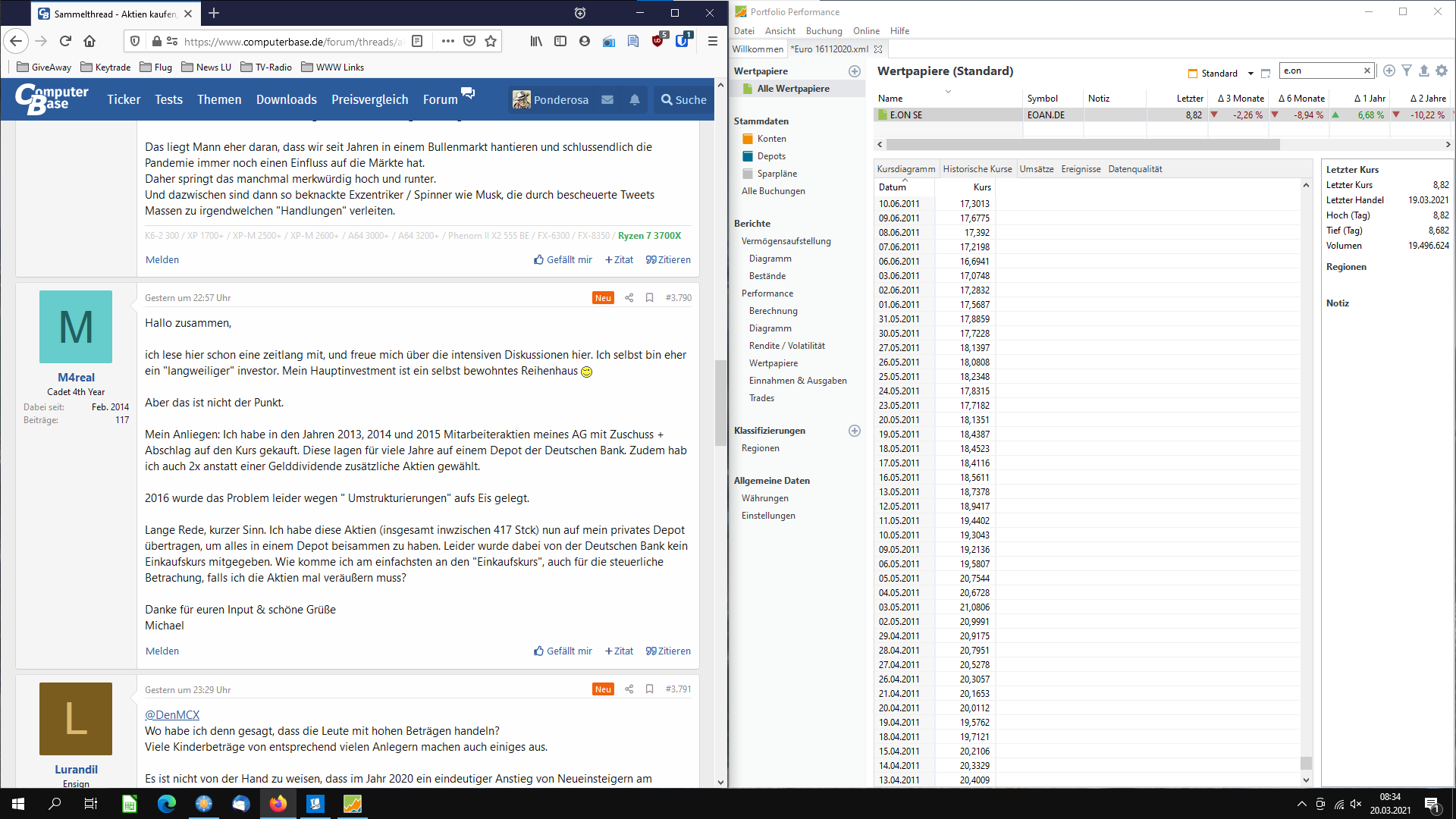The height and width of the screenshot is (819, 1456).
Task: Share post #3.790 via share icon
Action: pos(629,298)
